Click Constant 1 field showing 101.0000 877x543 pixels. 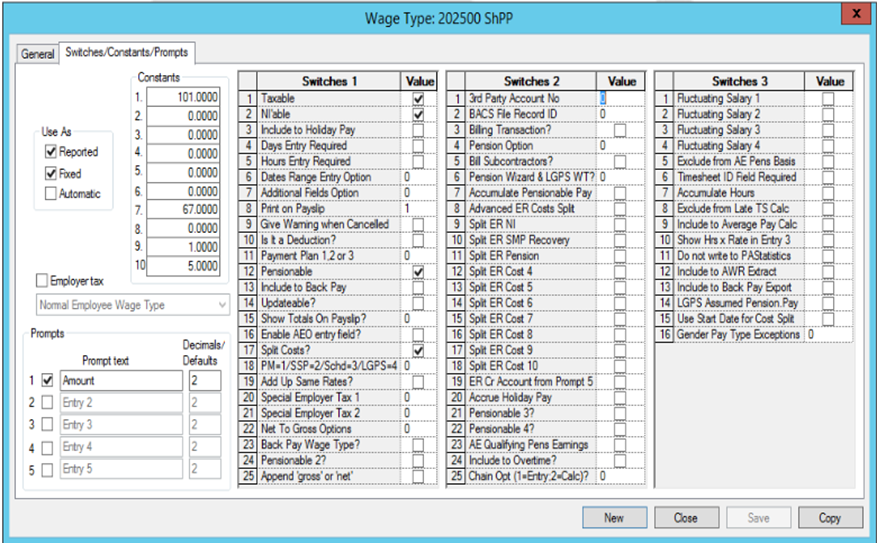tap(183, 97)
